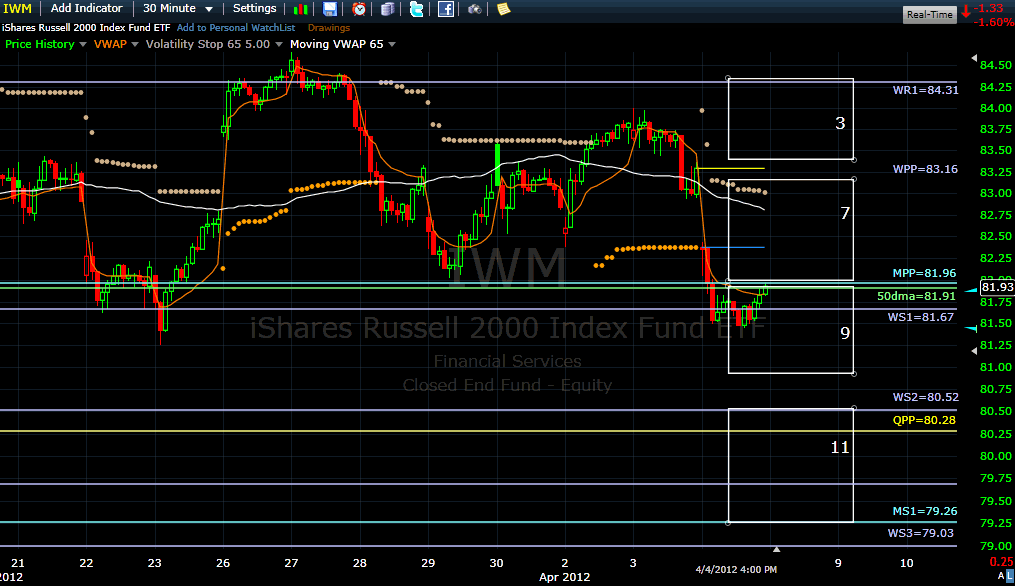Click the red -1.60% percent change
Image resolution: width=1015 pixels, height=586 pixels.
pyautogui.click(x=994, y=22)
